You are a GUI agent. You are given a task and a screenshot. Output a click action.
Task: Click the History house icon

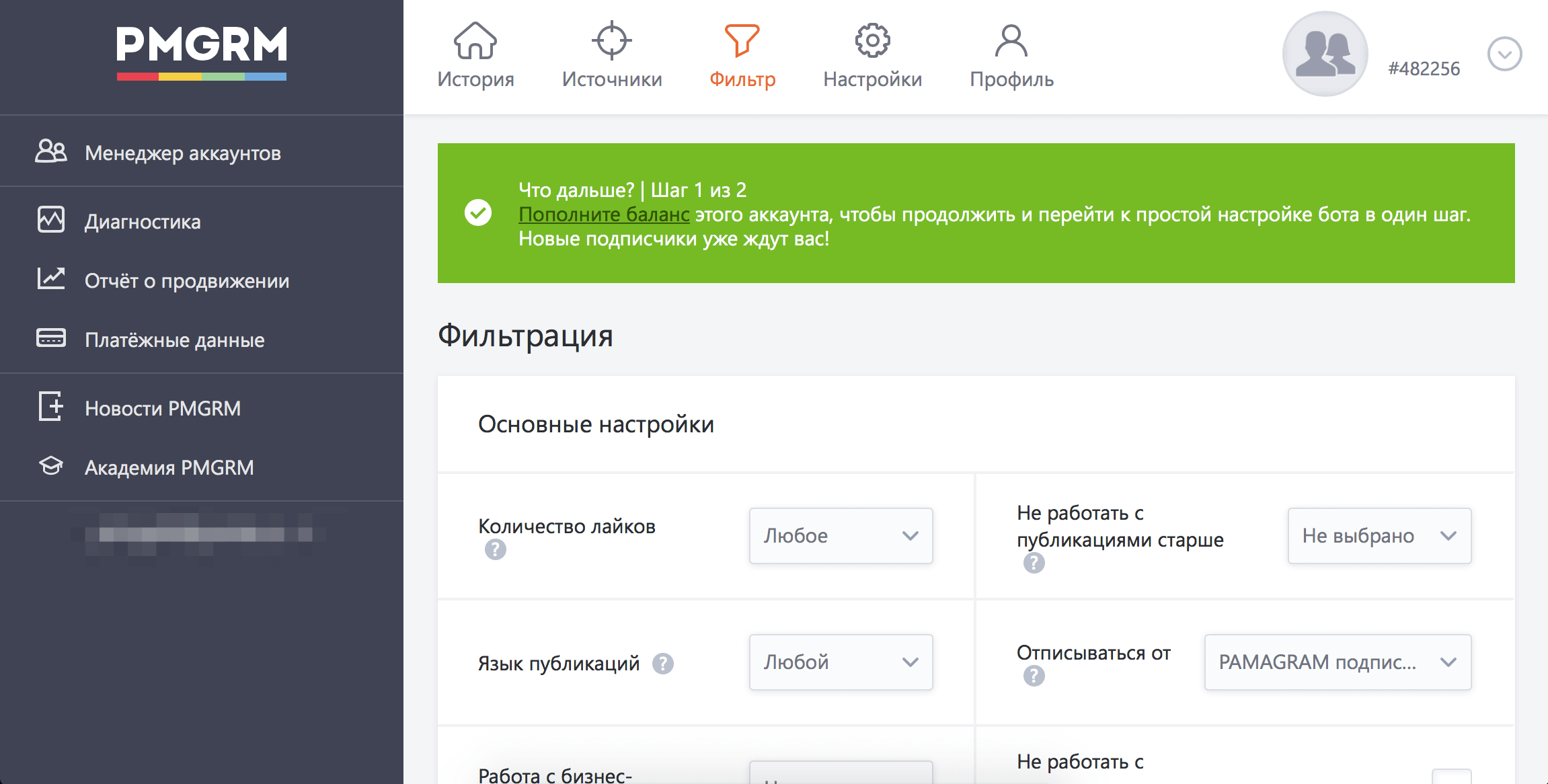point(475,40)
